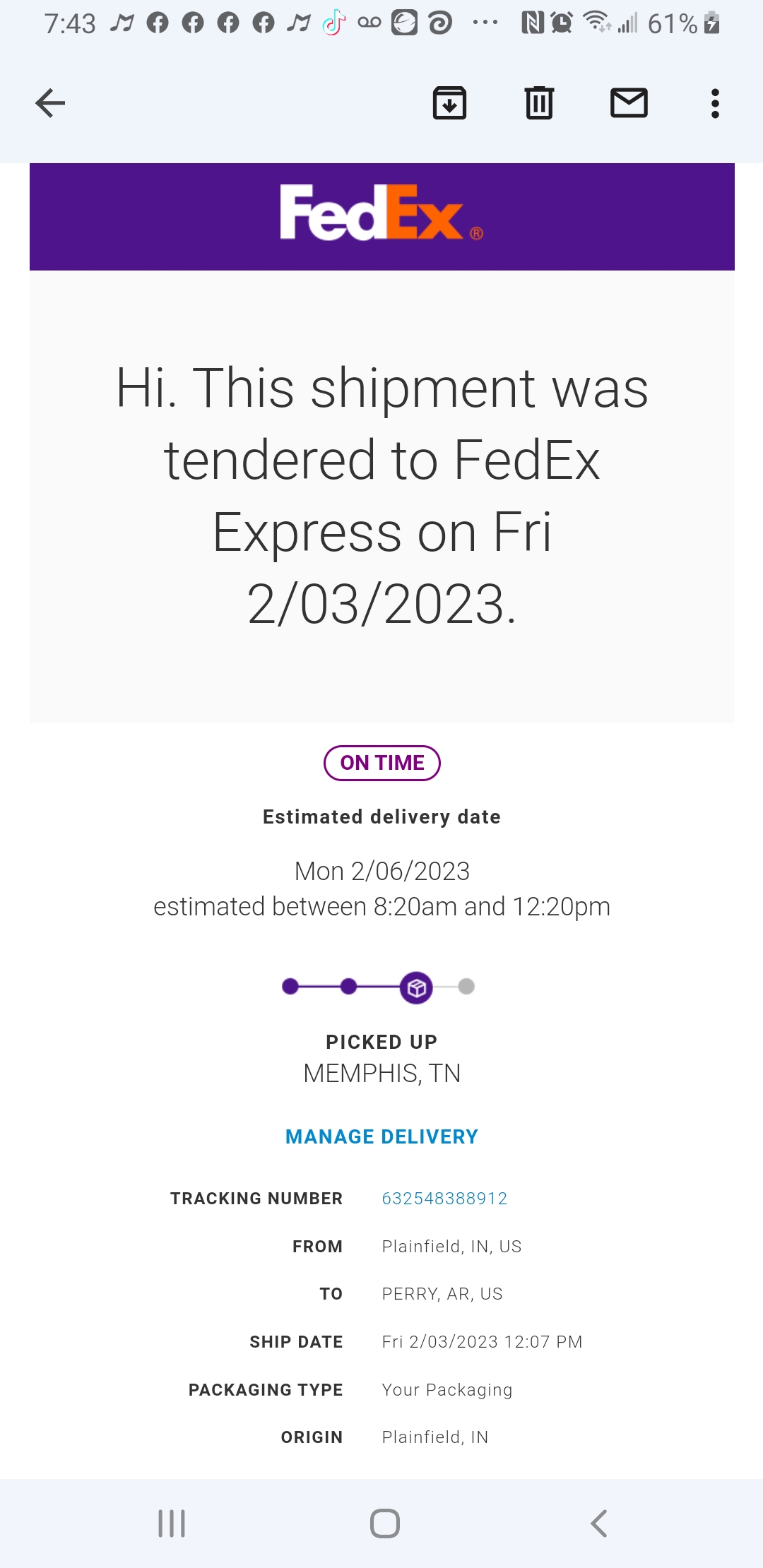Image resolution: width=763 pixels, height=1568 pixels.
Task: Tap the ON TIME status badge
Action: (x=381, y=763)
